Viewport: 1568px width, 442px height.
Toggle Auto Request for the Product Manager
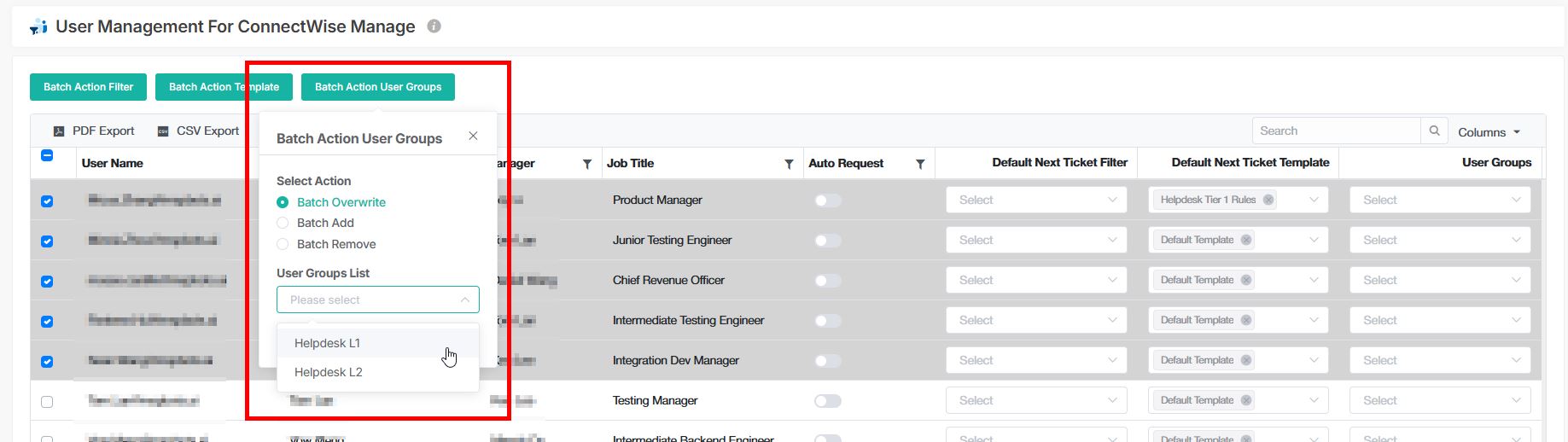(827, 201)
